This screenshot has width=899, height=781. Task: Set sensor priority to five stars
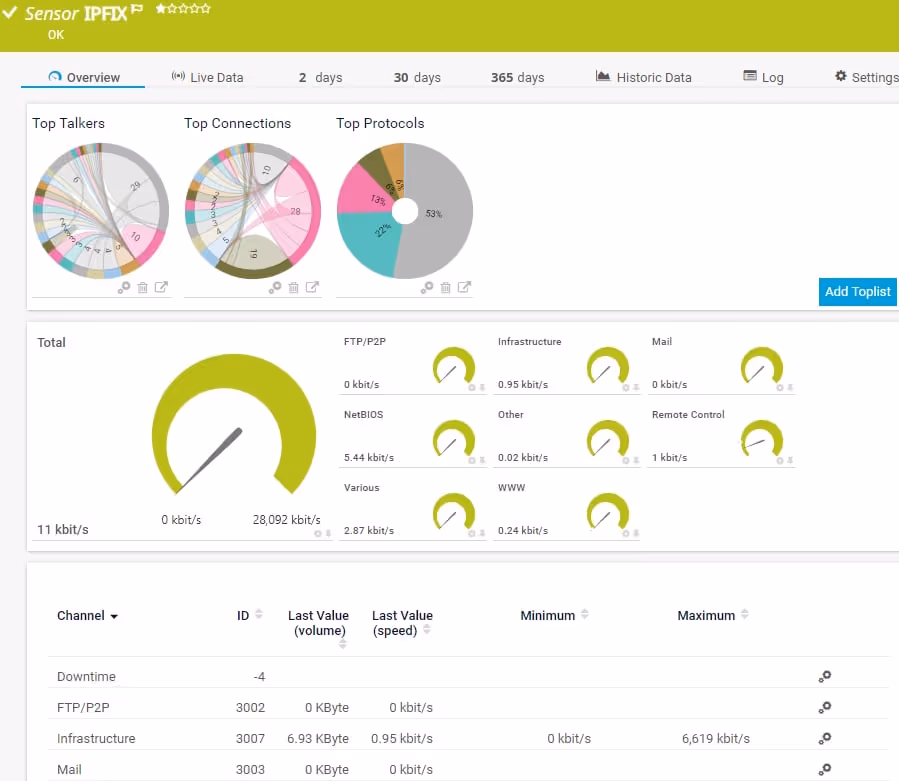[206, 8]
